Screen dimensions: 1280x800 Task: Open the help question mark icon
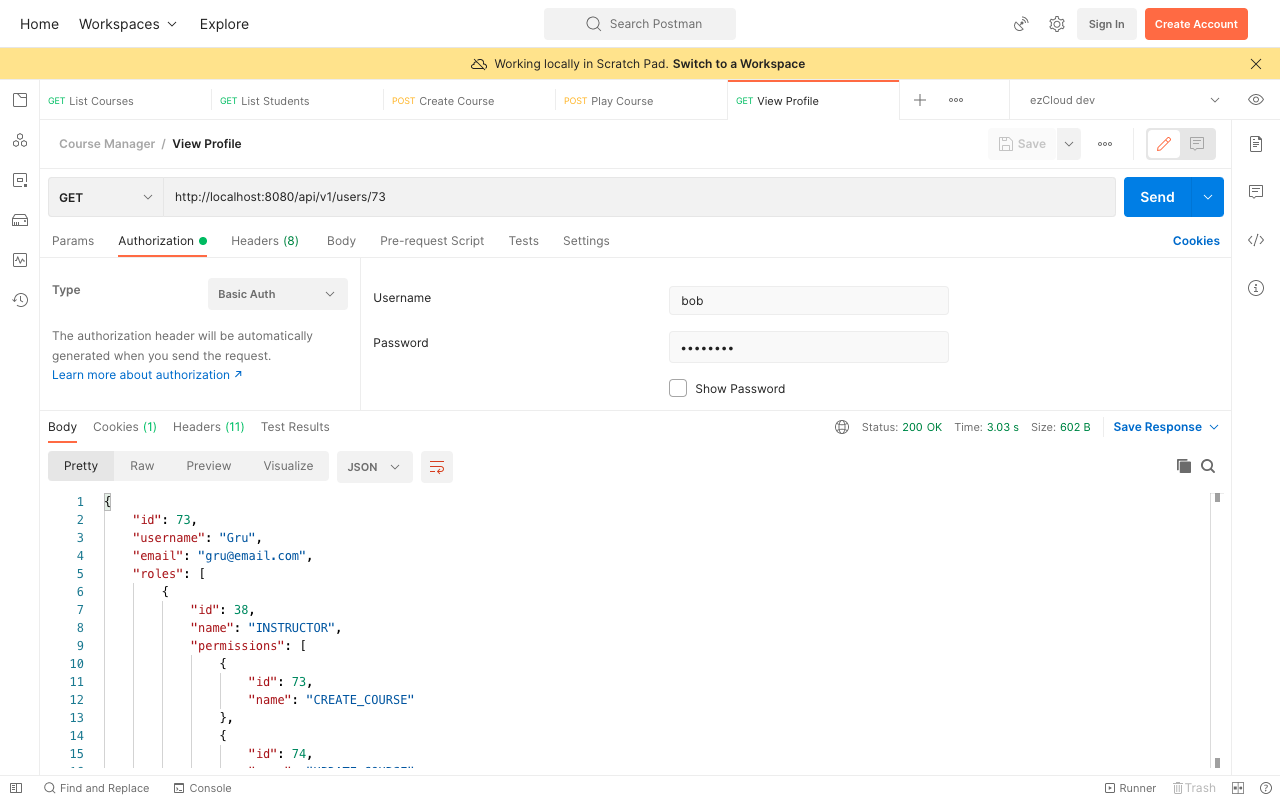click(x=1266, y=788)
